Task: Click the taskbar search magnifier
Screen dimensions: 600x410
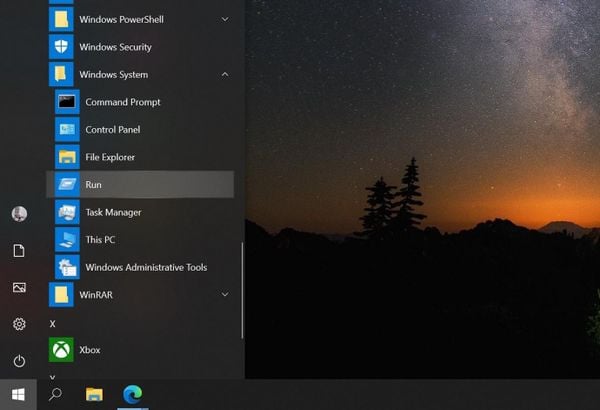Action: 55,394
